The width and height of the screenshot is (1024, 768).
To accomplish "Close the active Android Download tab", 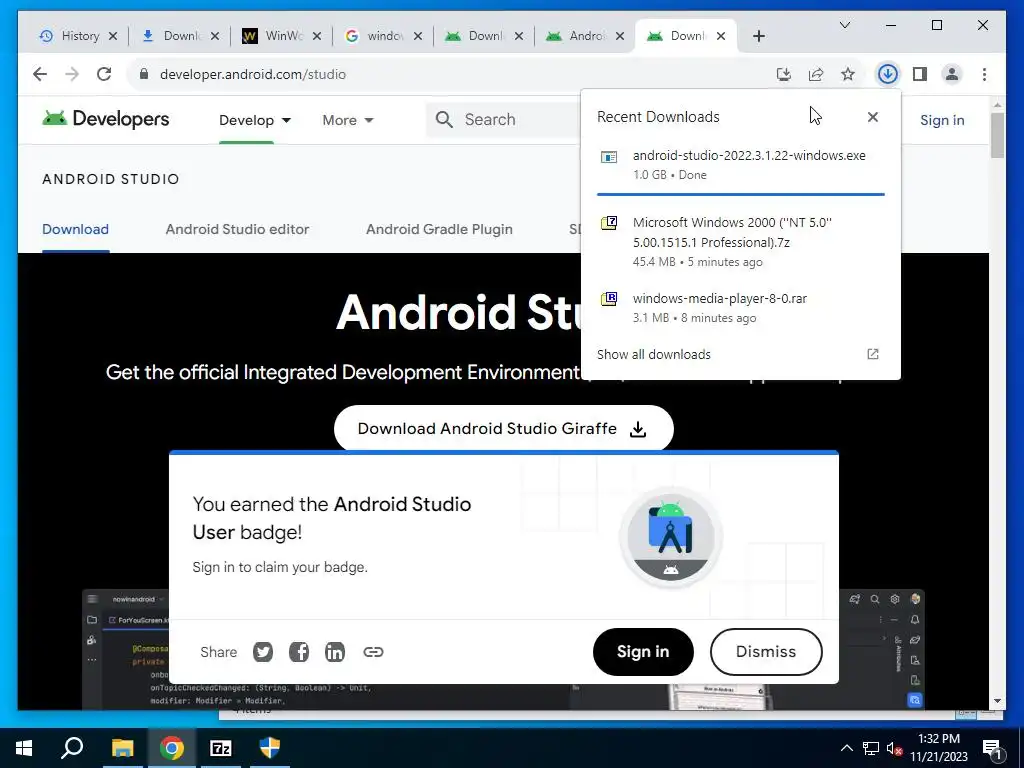I will pos(721,36).
